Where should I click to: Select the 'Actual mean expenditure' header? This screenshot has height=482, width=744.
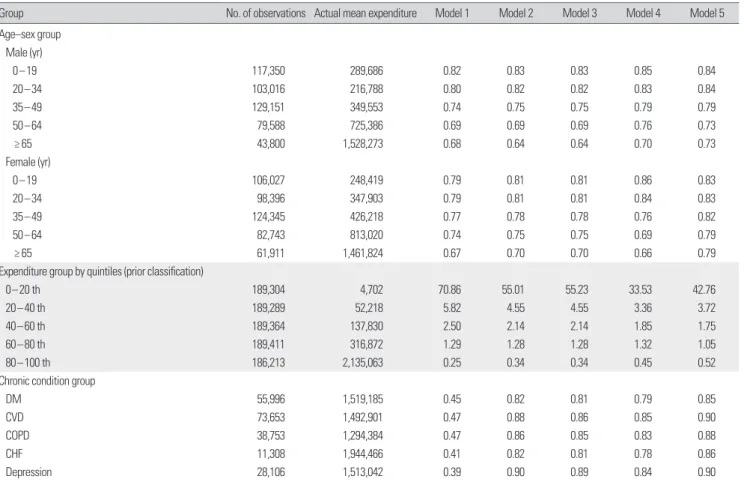pyautogui.click(x=365, y=13)
